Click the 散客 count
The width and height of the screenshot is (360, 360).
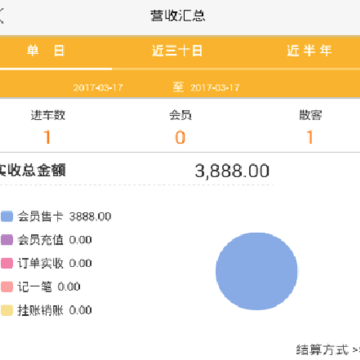coord(310,137)
